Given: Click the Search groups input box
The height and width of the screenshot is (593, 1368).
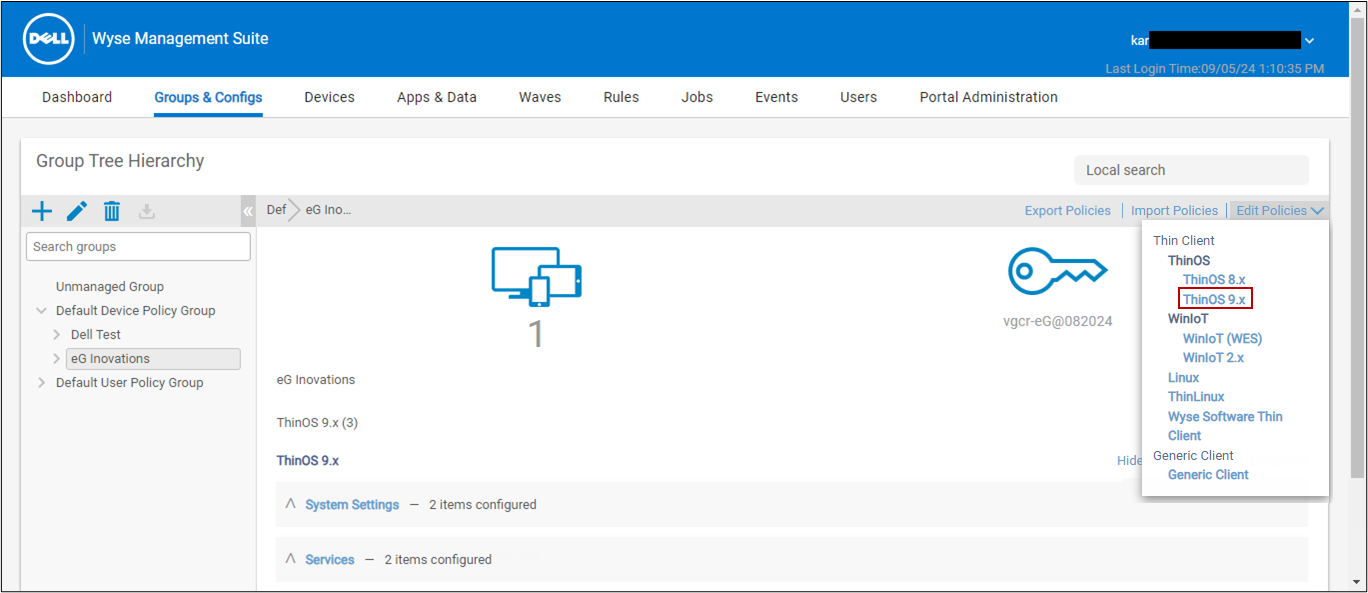Looking at the screenshot, I should point(138,247).
